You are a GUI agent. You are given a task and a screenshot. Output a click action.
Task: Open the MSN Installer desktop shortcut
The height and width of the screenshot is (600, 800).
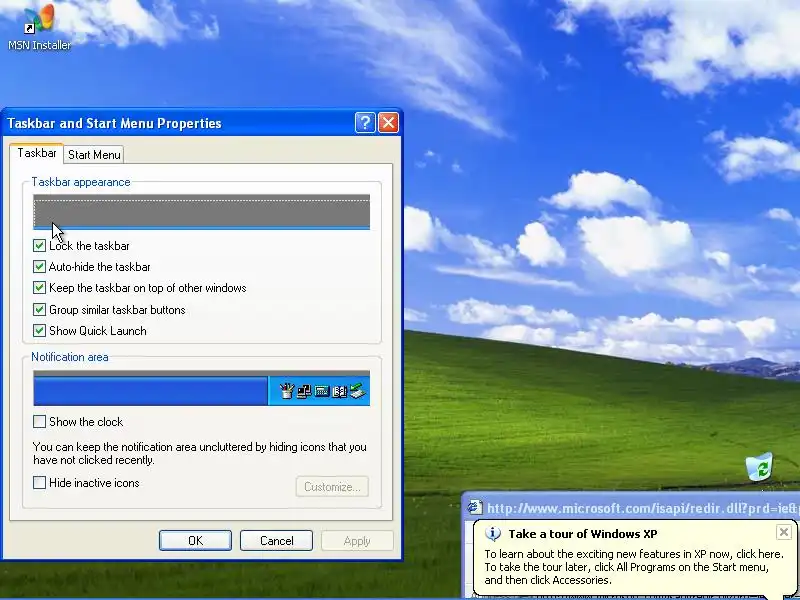pyautogui.click(x=39, y=27)
